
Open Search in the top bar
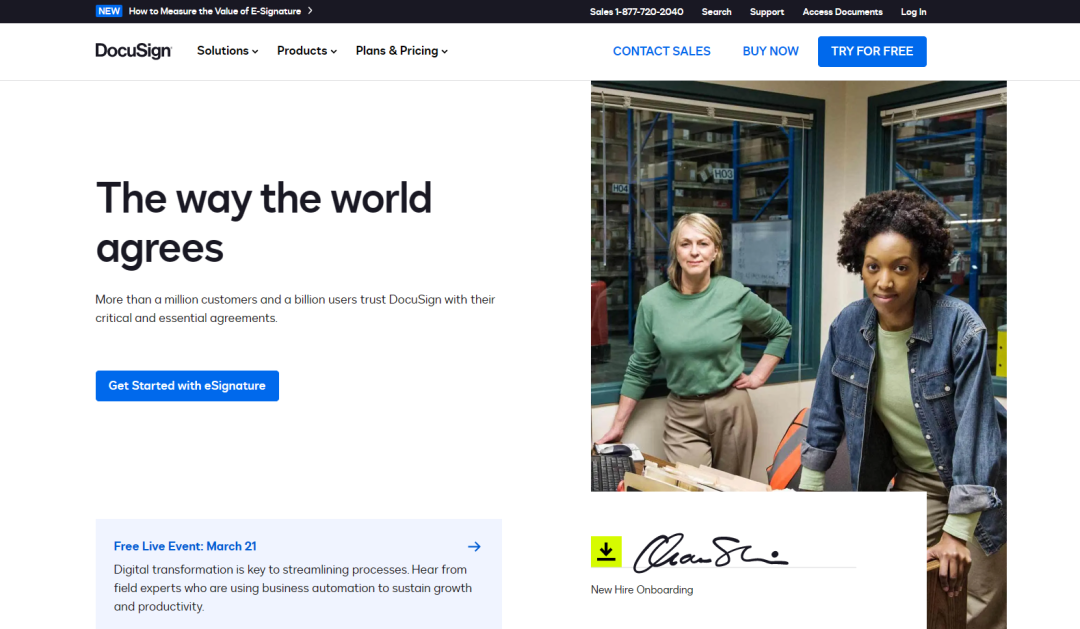tap(716, 12)
